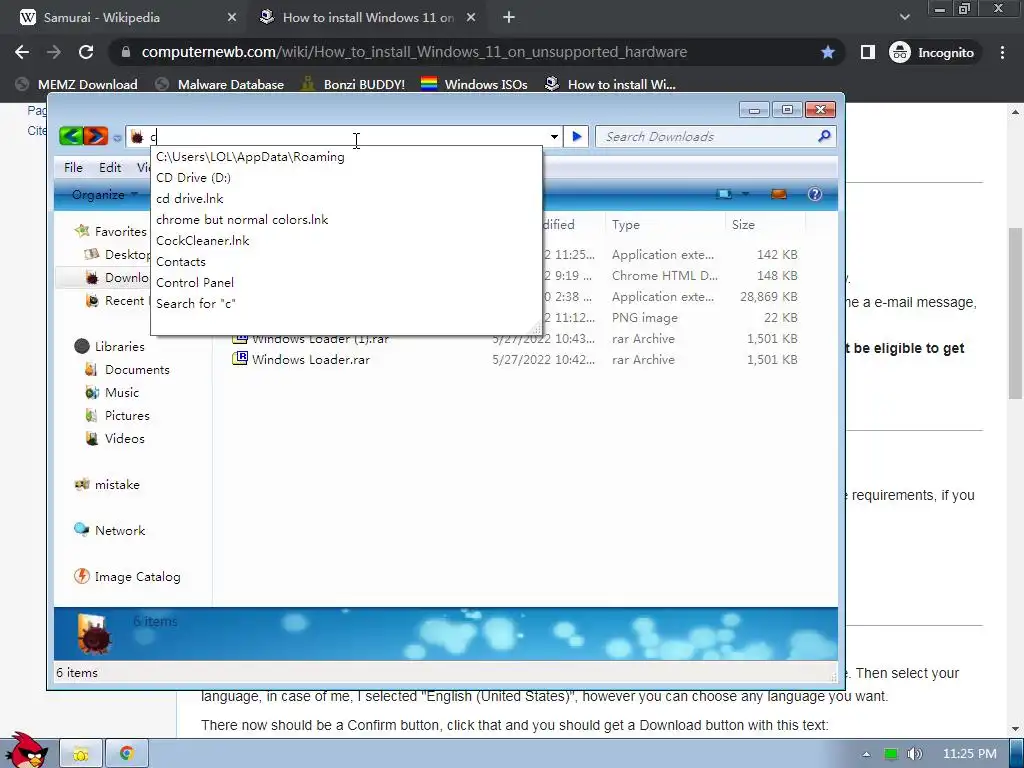Click the Explorer help icon
Image resolution: width=1024 pixels, height=768 pixels.
(x=814, y=194)
